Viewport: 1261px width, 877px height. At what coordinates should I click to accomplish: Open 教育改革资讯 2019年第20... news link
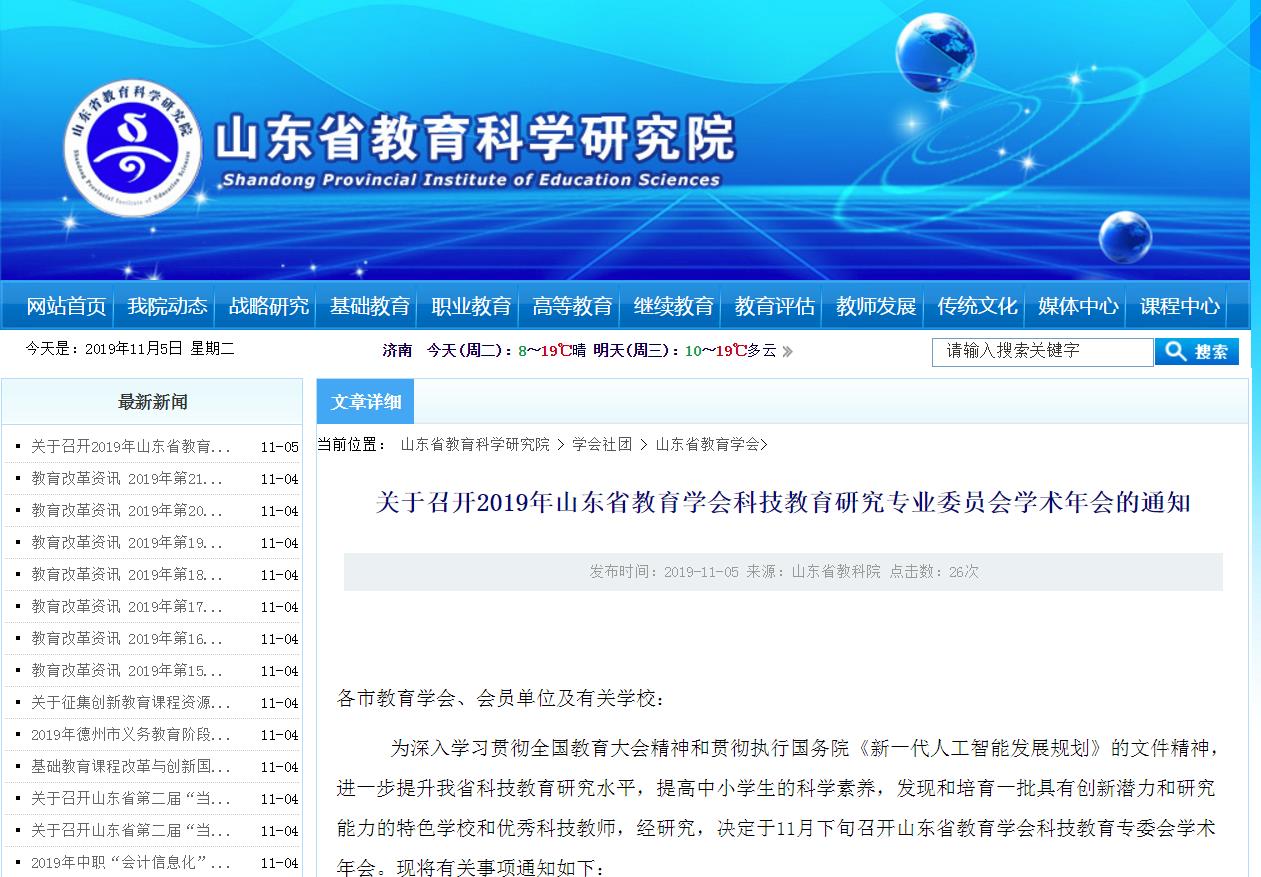127,511
